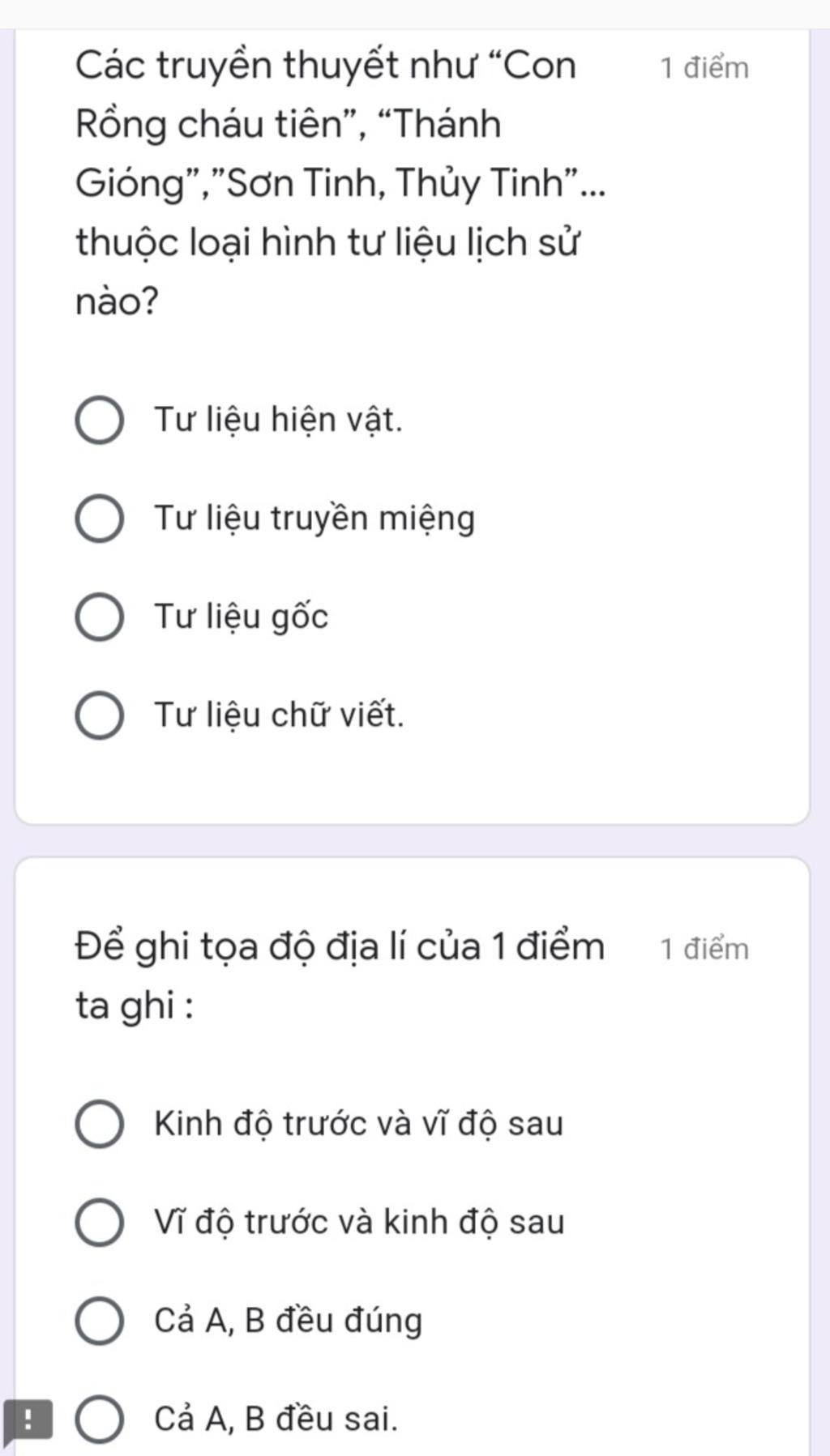
Task: Tick the 'Cả A, B đều đúng' radio button
Action: (100, 1321)
